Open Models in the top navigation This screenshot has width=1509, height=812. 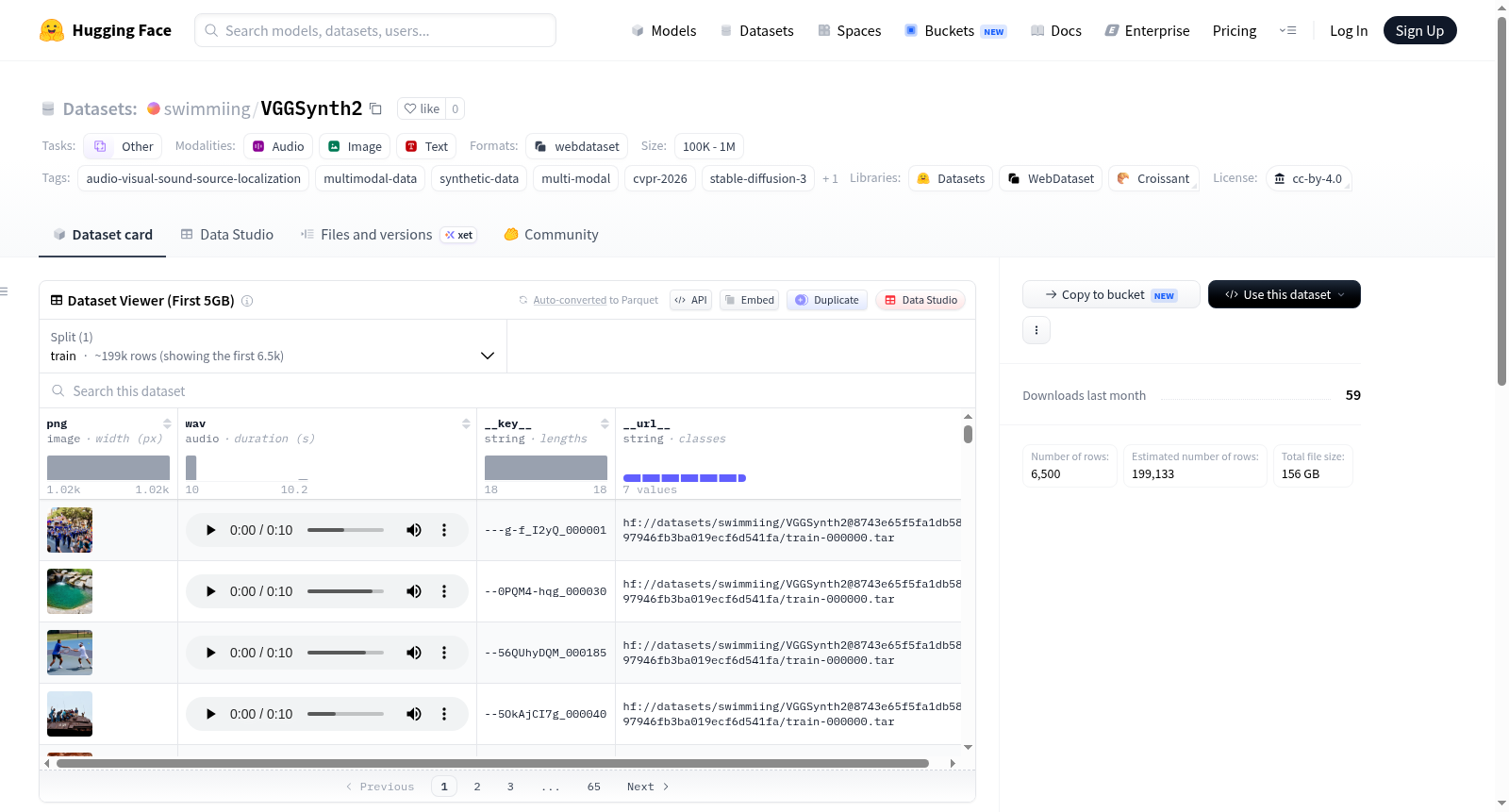tap(664, 30)
